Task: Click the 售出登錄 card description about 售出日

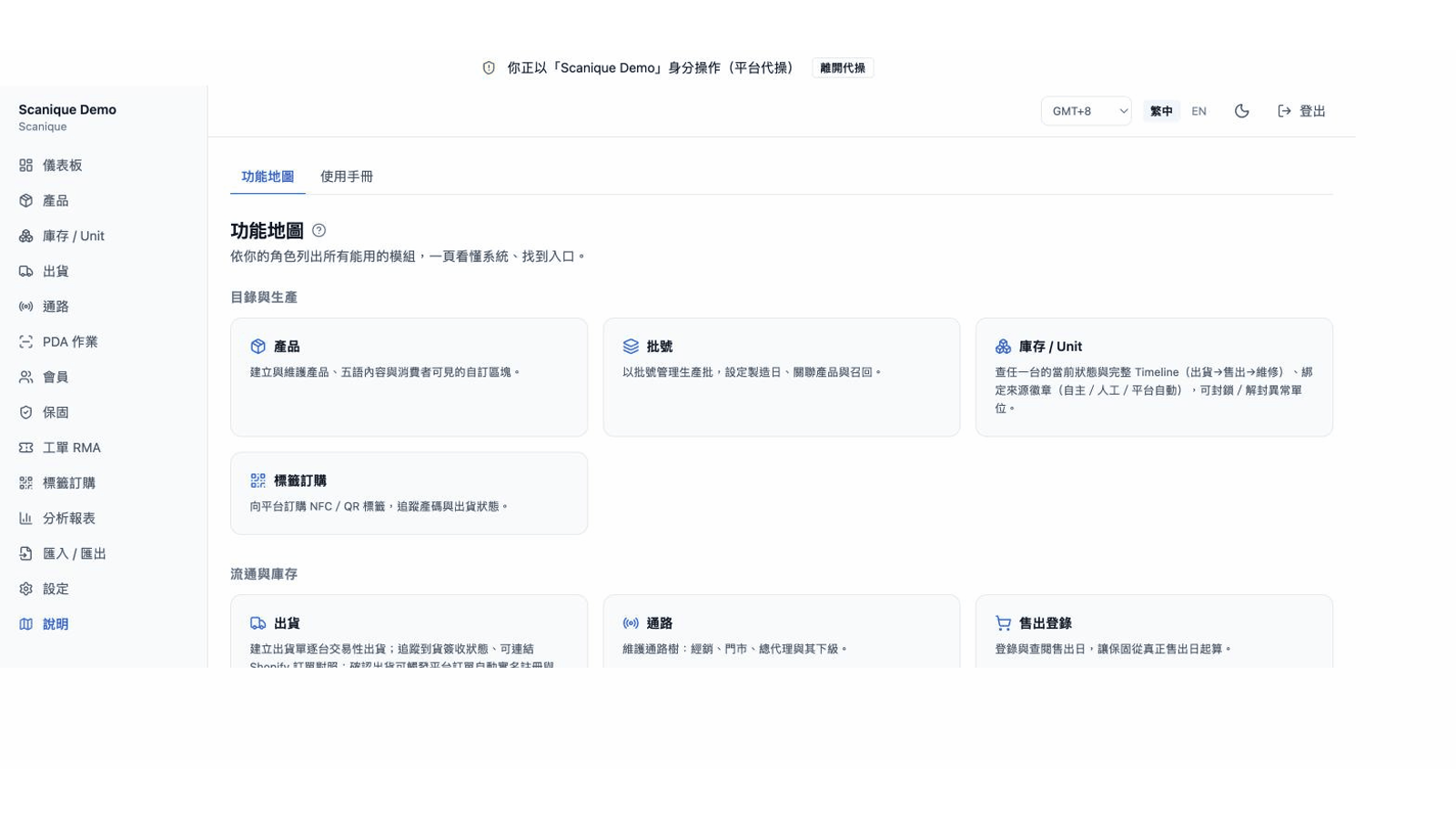Action: tap(1114, 649)
